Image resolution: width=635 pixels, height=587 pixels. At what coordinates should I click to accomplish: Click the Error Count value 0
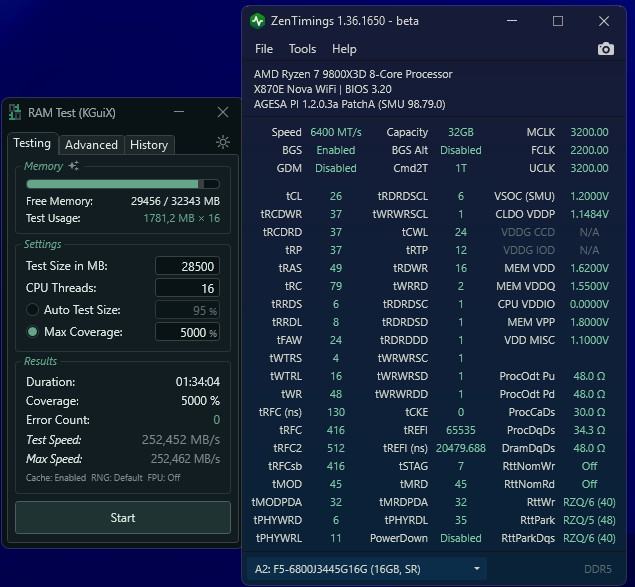(x=217, y=420)
